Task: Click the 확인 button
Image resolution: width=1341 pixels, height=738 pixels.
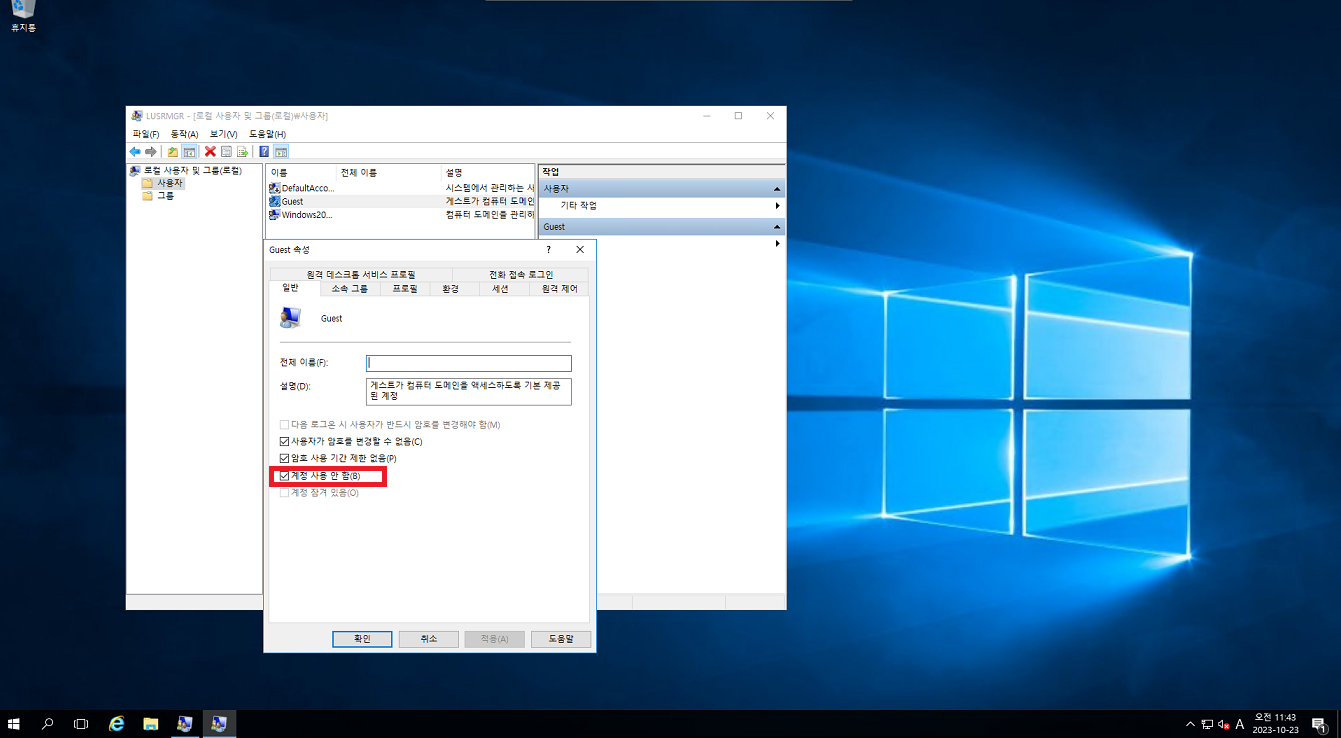Action: 362,639
